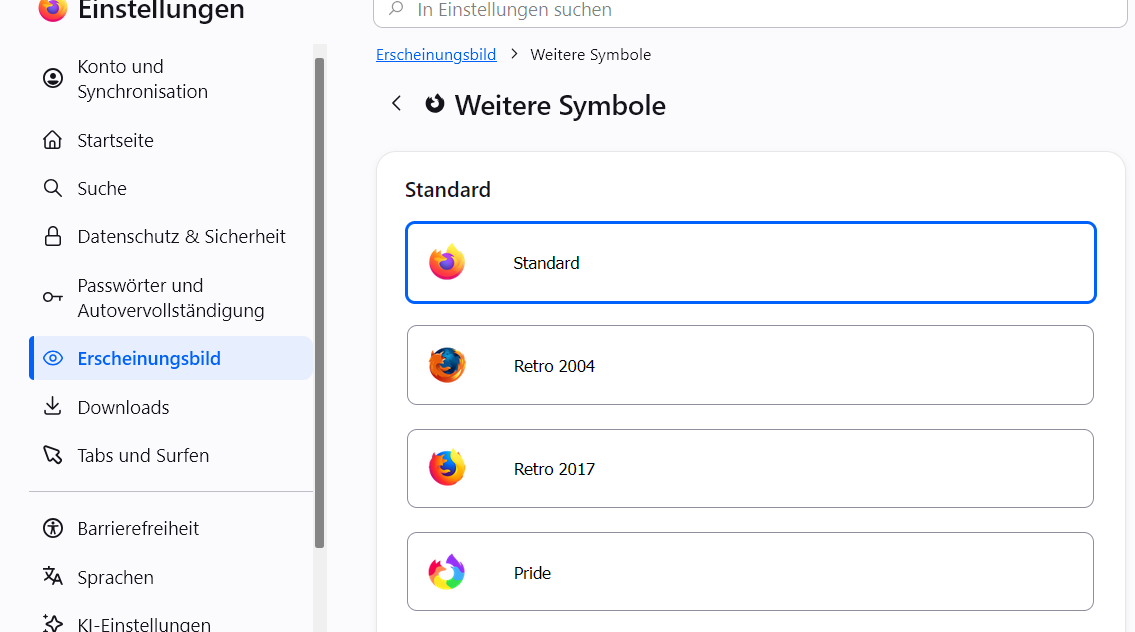Click the In Einstellungen suchen search field
Viewport: 1135px width, 632px height.
pyautogui.click(x=750, y=10)
